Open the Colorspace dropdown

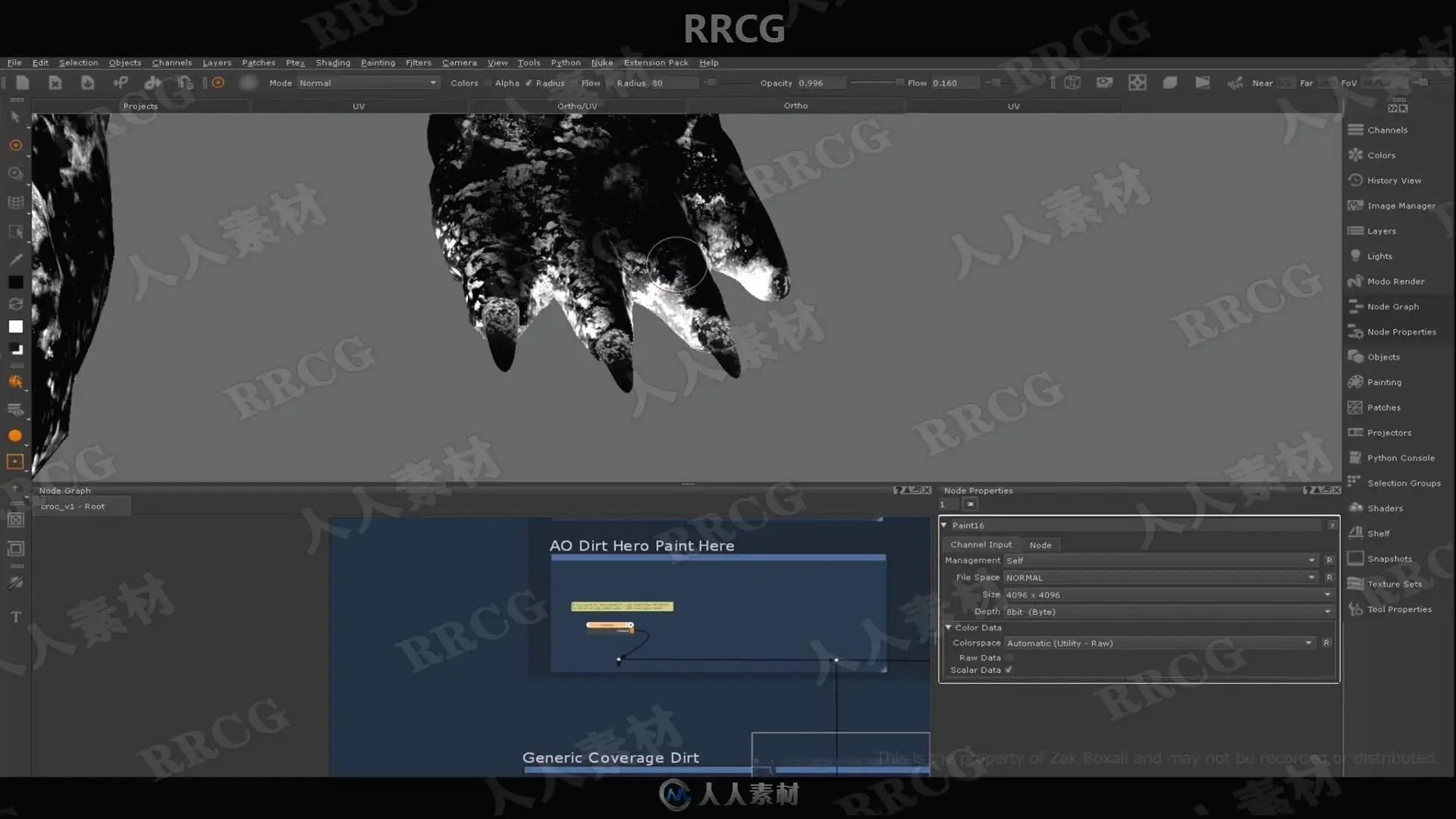coord(1159,643)
